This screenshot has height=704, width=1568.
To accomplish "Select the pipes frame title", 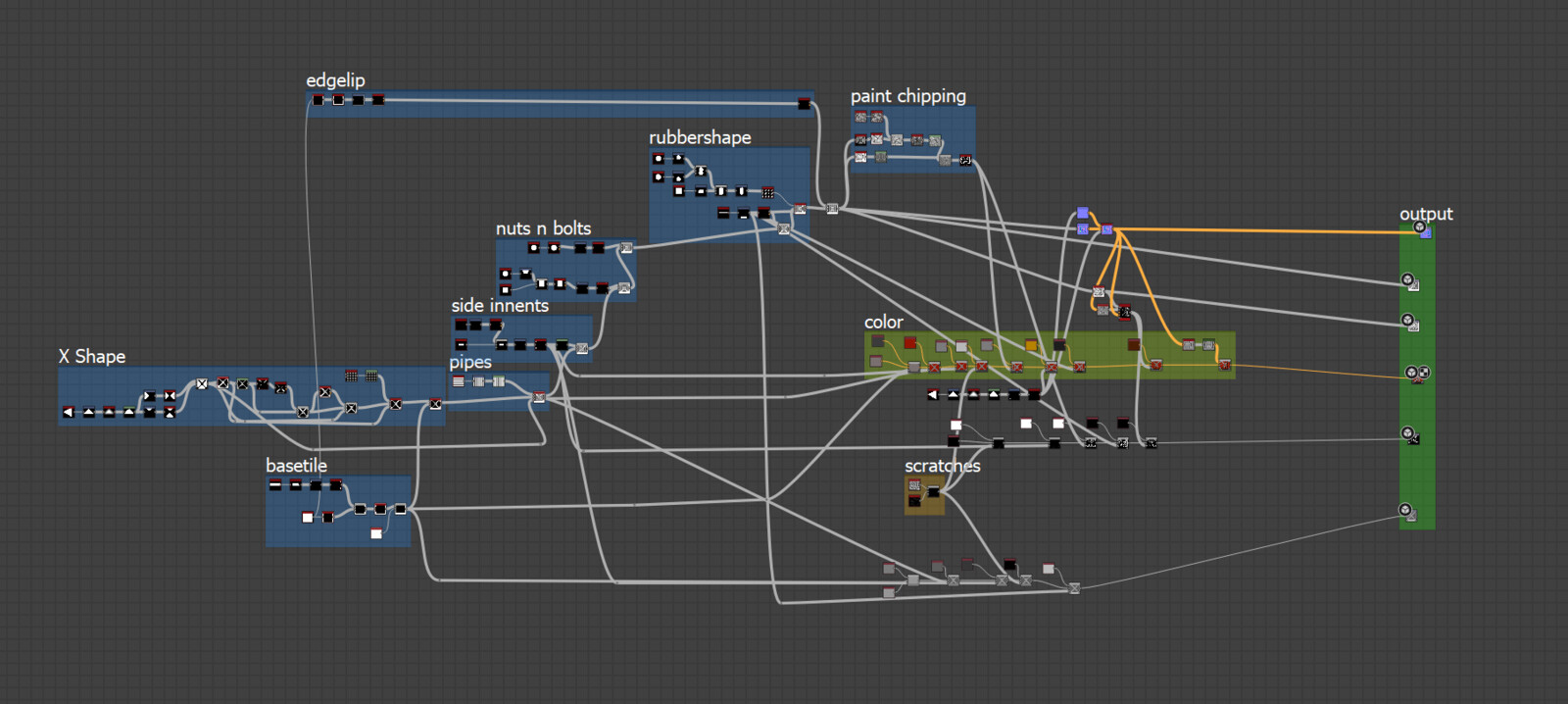I will (470, 363).
